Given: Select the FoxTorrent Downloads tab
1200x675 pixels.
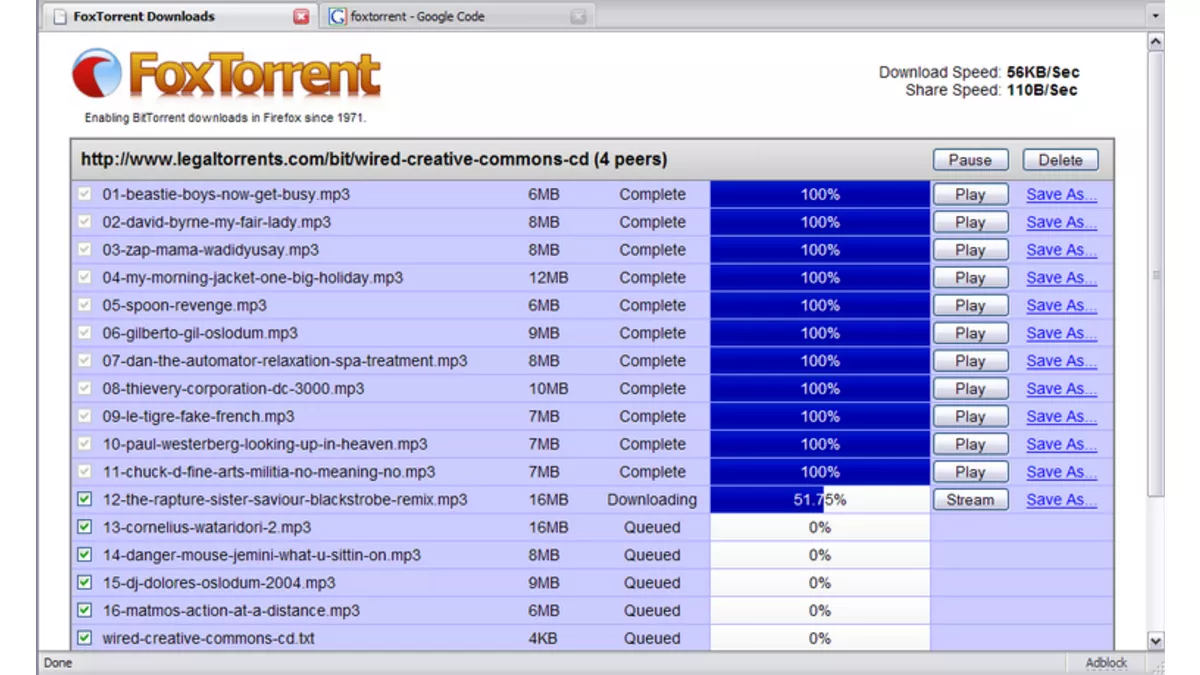Looking at the screenshot, I should tap(150, 16).
